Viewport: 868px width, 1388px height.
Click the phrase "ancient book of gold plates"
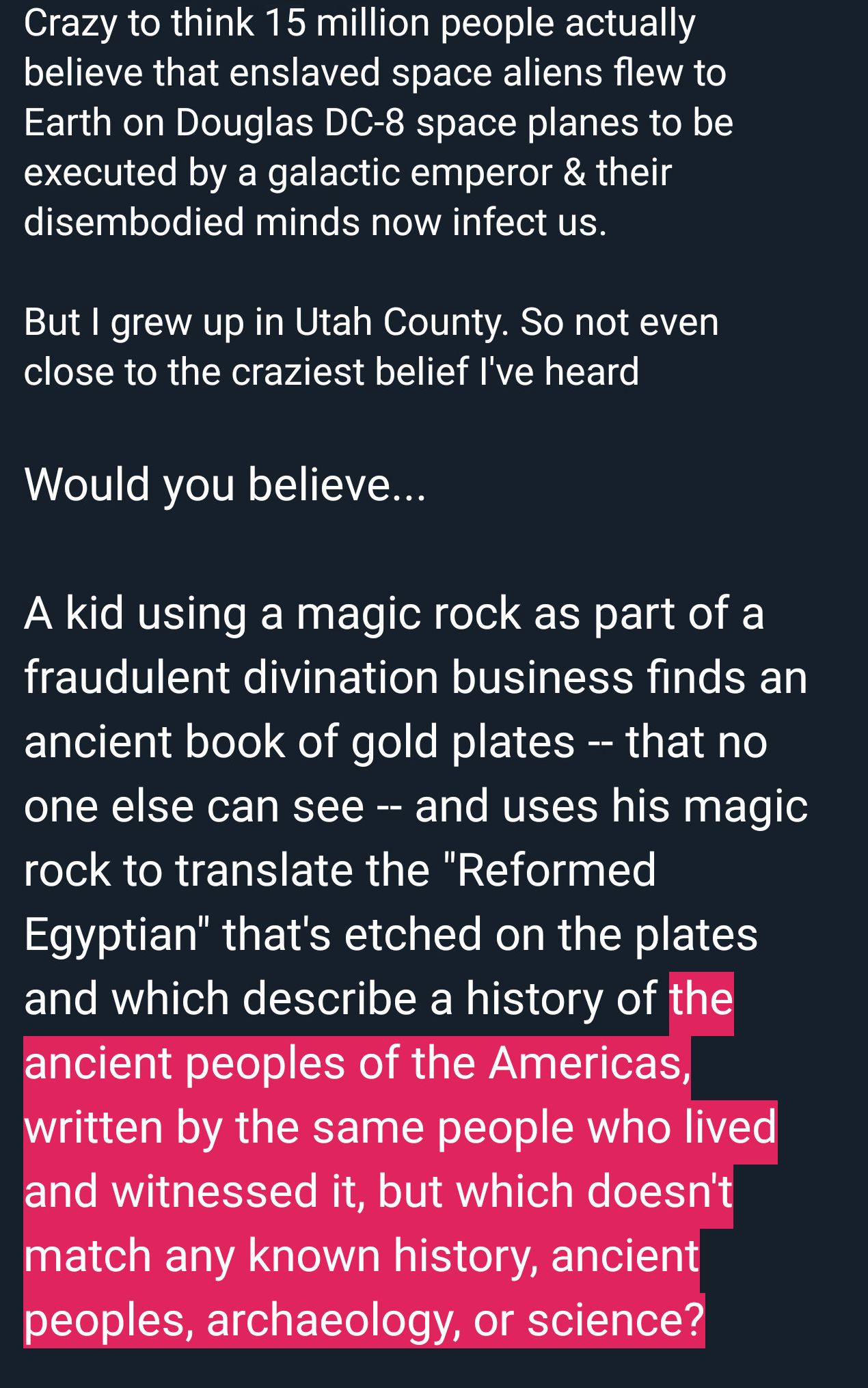[299, 742]
